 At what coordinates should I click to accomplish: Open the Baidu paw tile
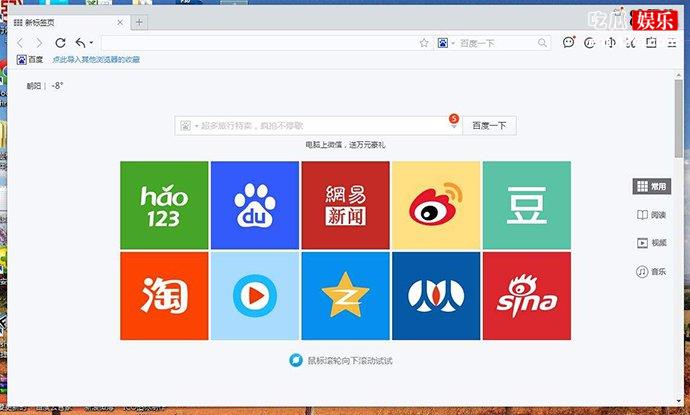[x=255, y=205]
